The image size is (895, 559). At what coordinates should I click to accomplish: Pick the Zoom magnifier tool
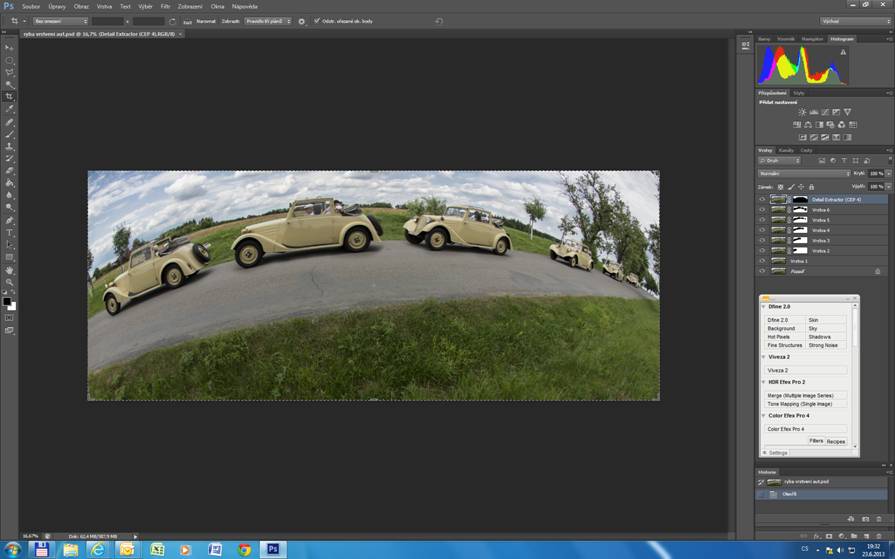[10, 282]
